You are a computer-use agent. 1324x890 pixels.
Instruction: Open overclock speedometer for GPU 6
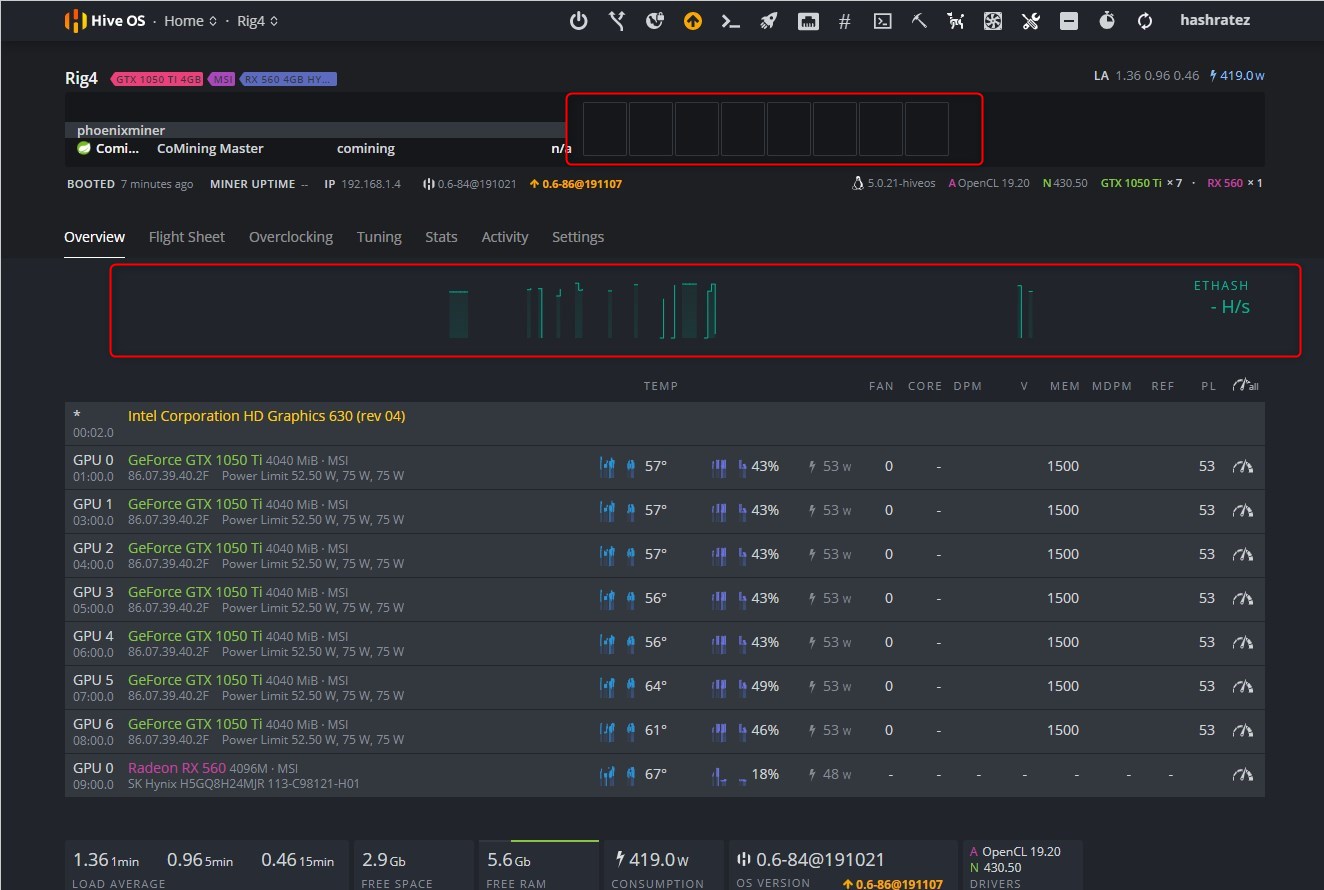[1243, 731]
